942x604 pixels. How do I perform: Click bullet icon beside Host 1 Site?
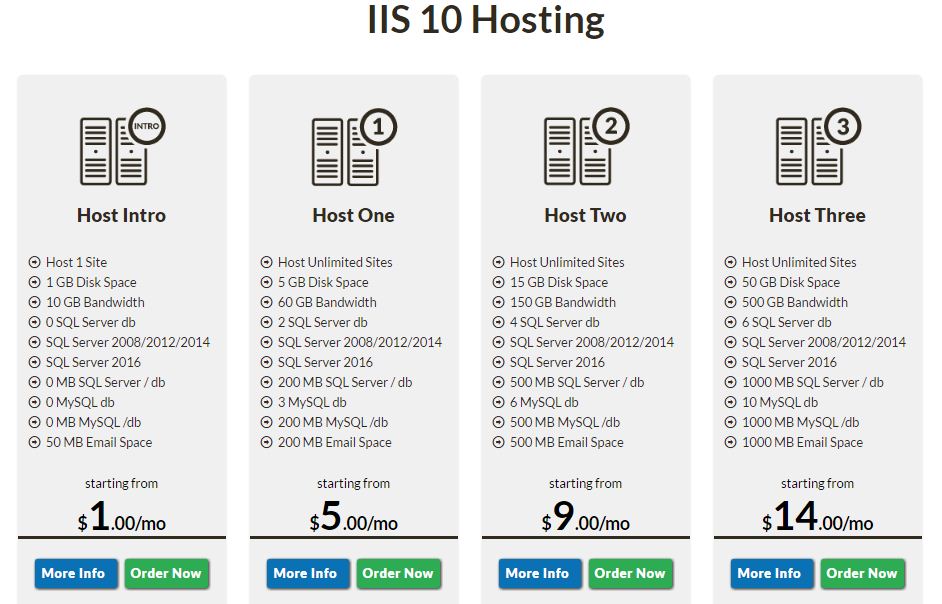(35, 262)
